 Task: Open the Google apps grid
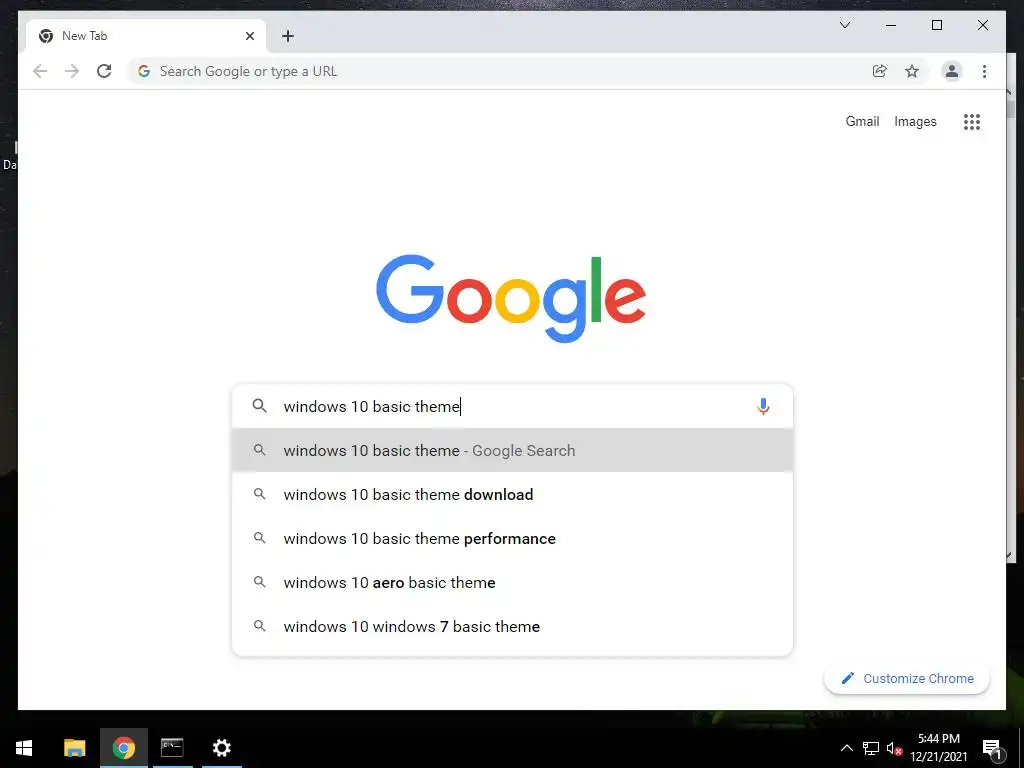pyautogui.click(x=972, y=121)
